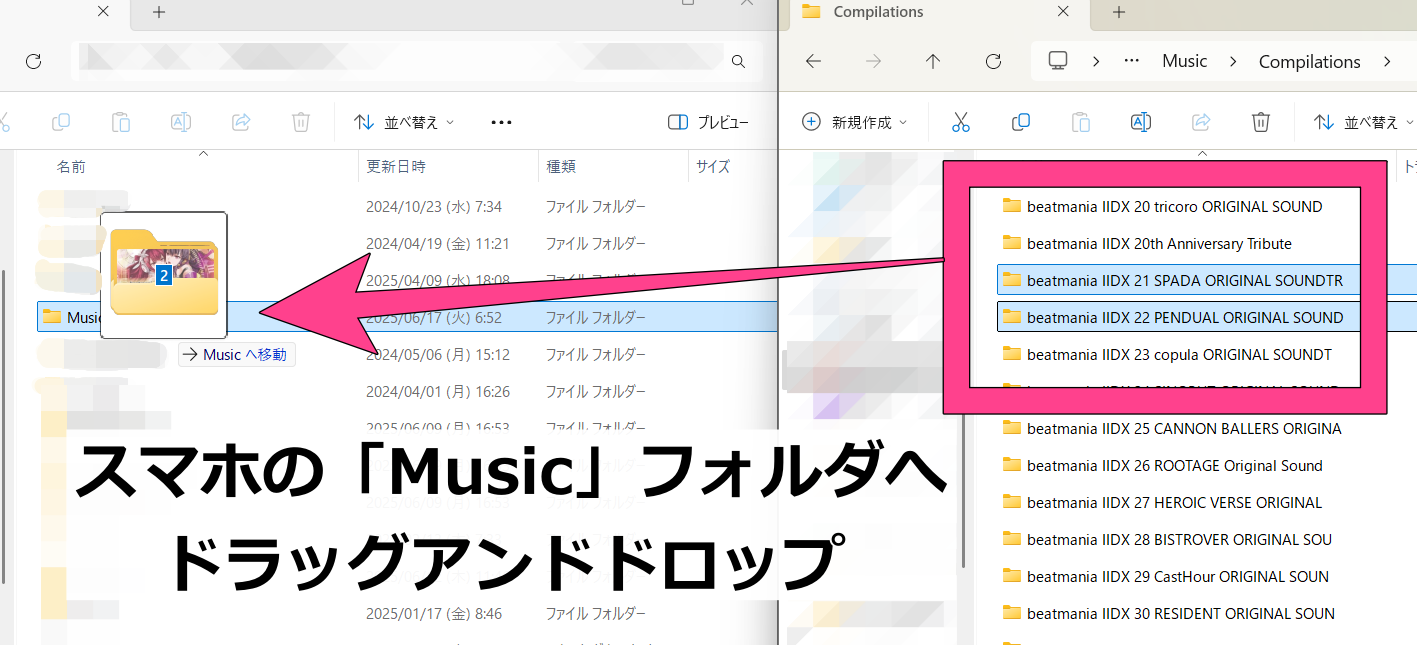Click date 2024/04/01 (月) 16:26
Image resolution: width=1417 pixels, height=645 pixels.
tap(438, 391)
